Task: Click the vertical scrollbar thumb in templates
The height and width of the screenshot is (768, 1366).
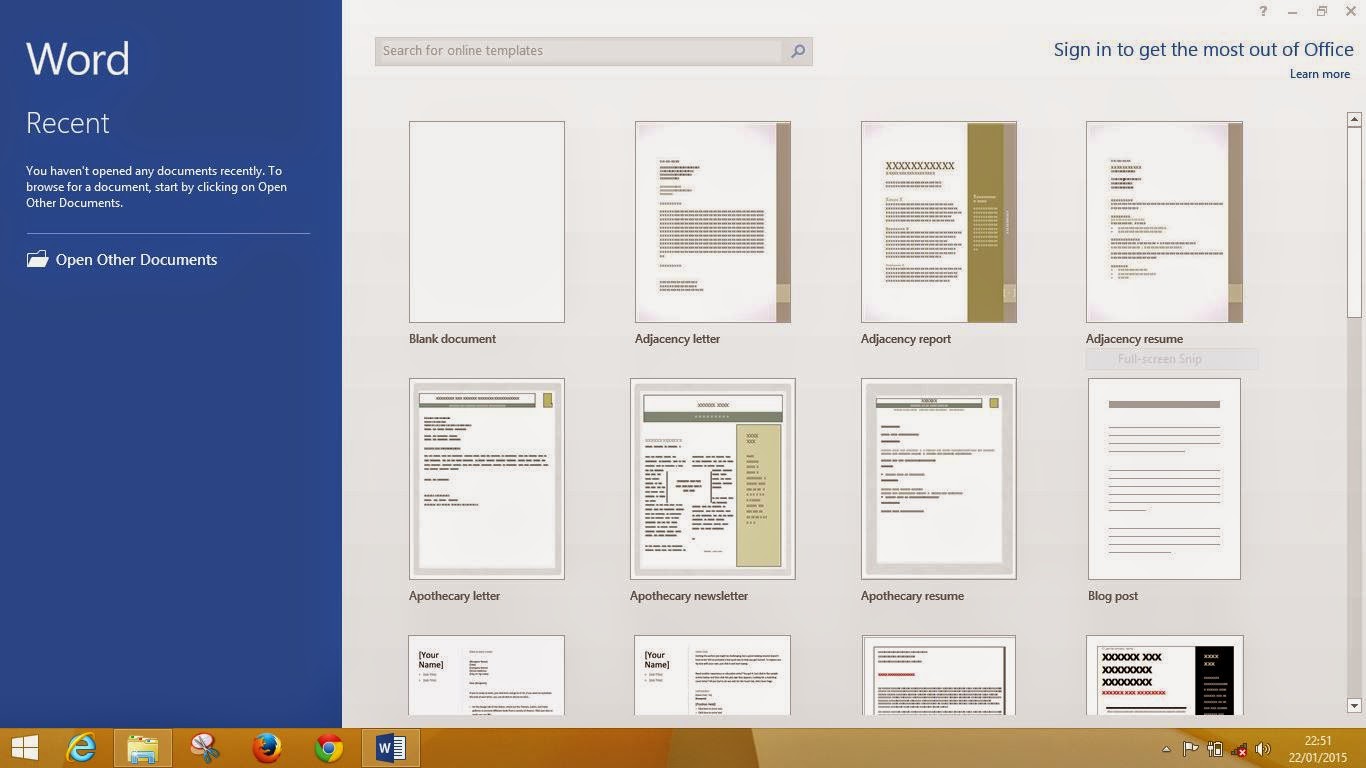Action: (1354, 224)
